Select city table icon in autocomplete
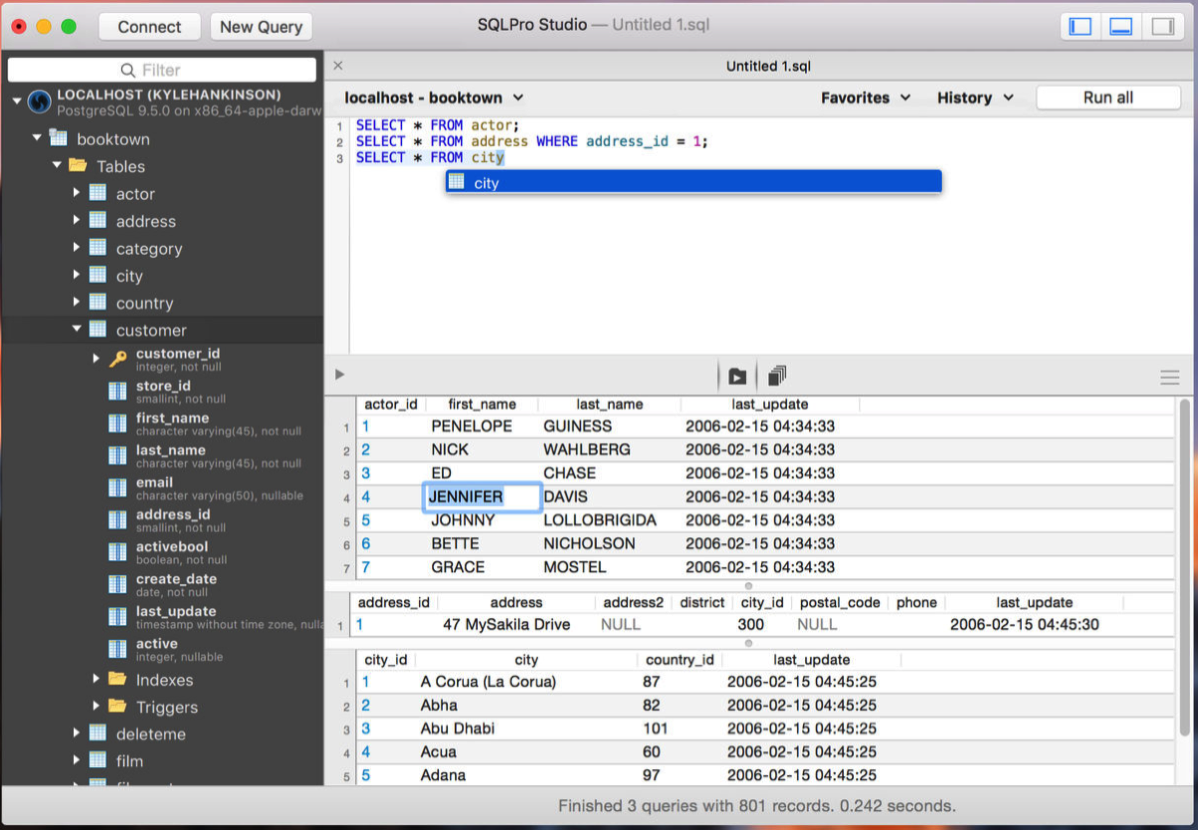 point(457,182)
